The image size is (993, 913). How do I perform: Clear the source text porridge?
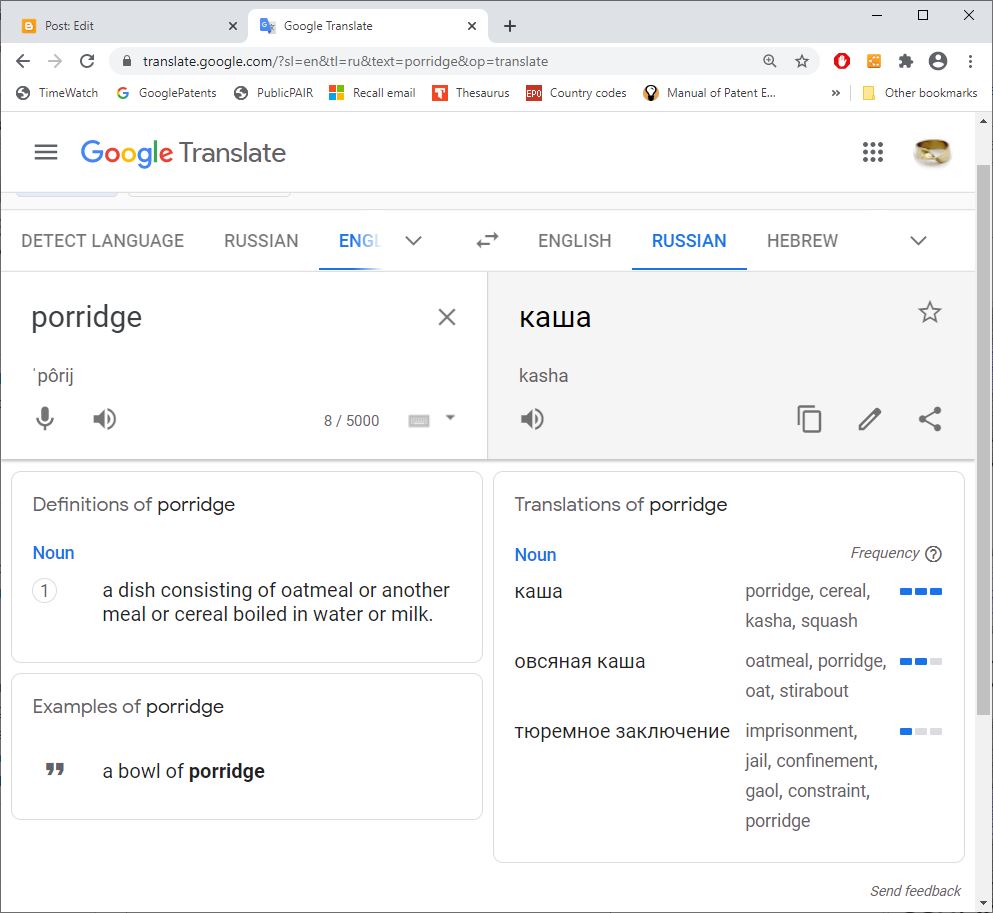(447, 317)
